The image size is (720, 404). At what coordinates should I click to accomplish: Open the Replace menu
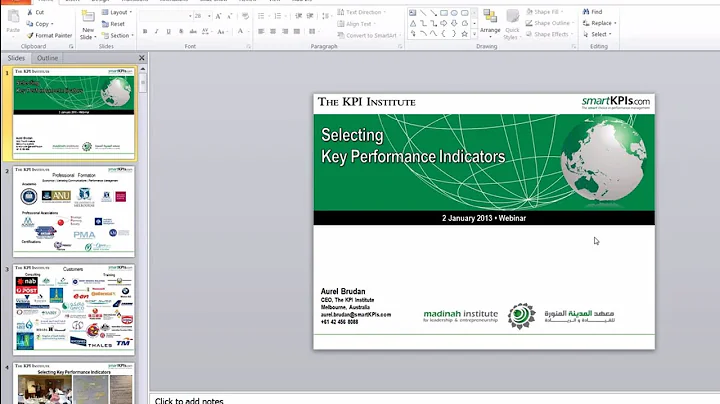pyautogui.click(x=599, y=23)
